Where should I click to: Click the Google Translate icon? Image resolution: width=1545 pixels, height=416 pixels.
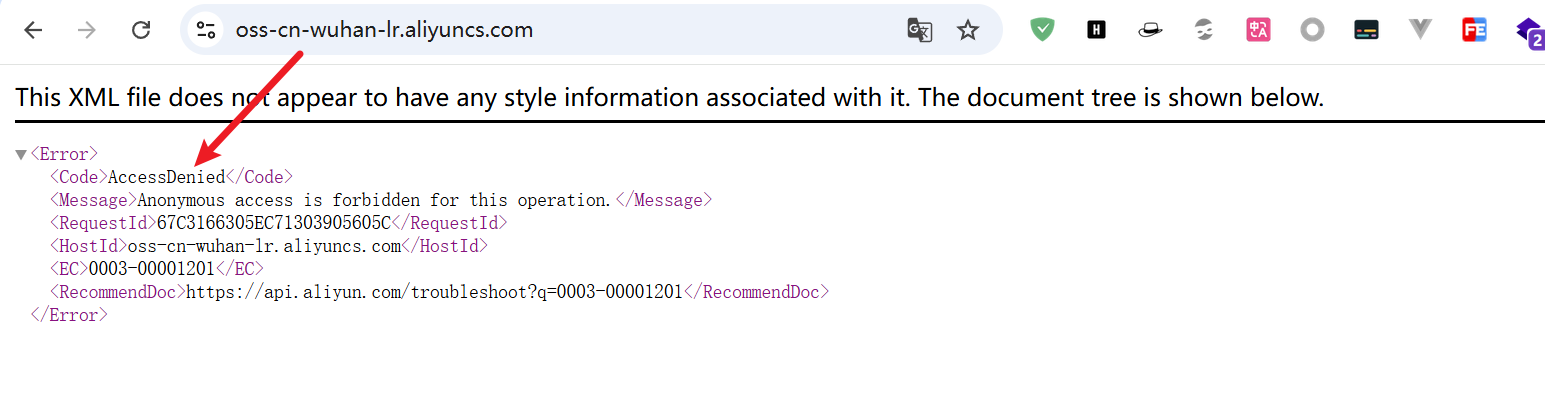(x=919, y=30)
